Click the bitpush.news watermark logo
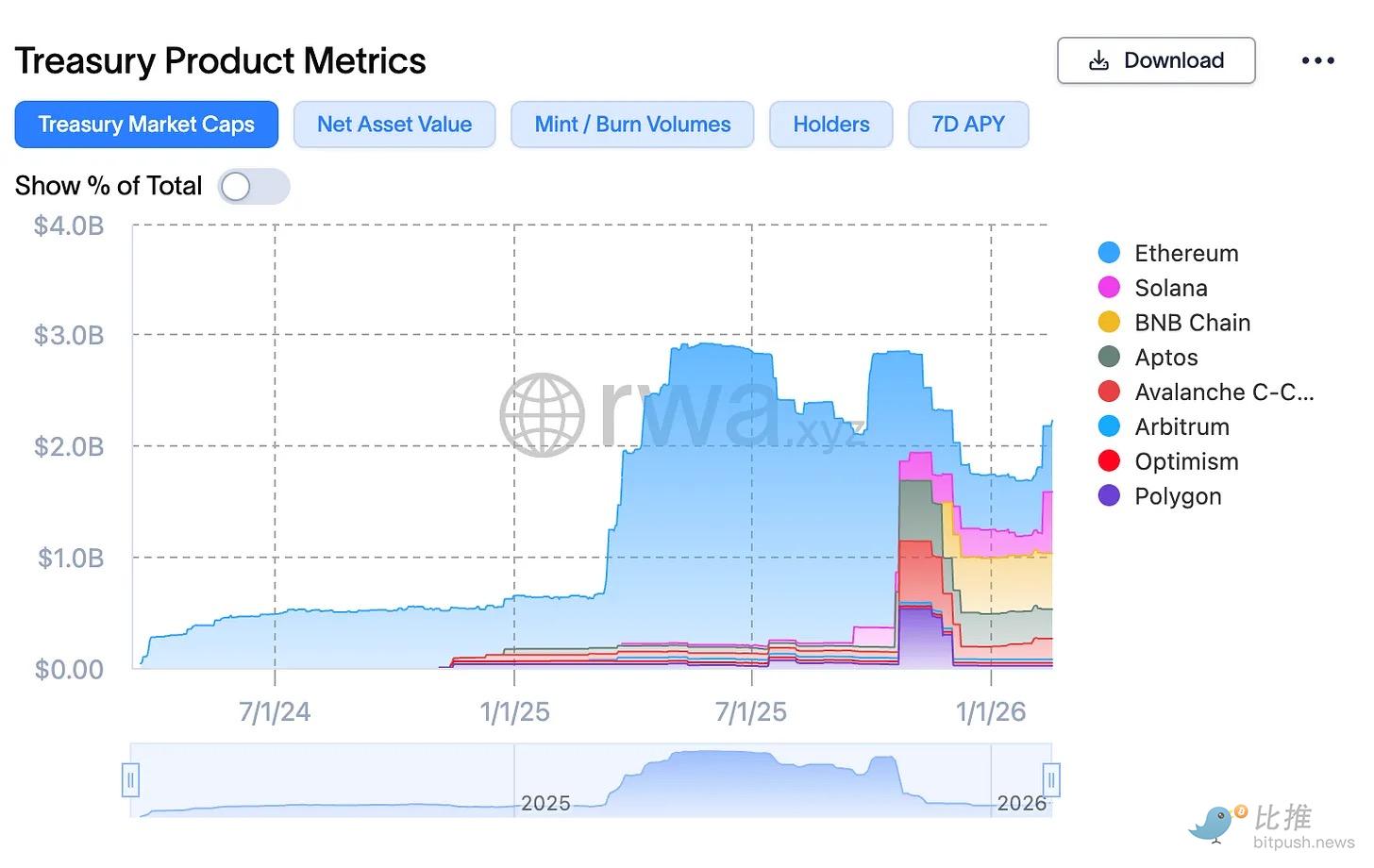 (x=1271, y=826)
